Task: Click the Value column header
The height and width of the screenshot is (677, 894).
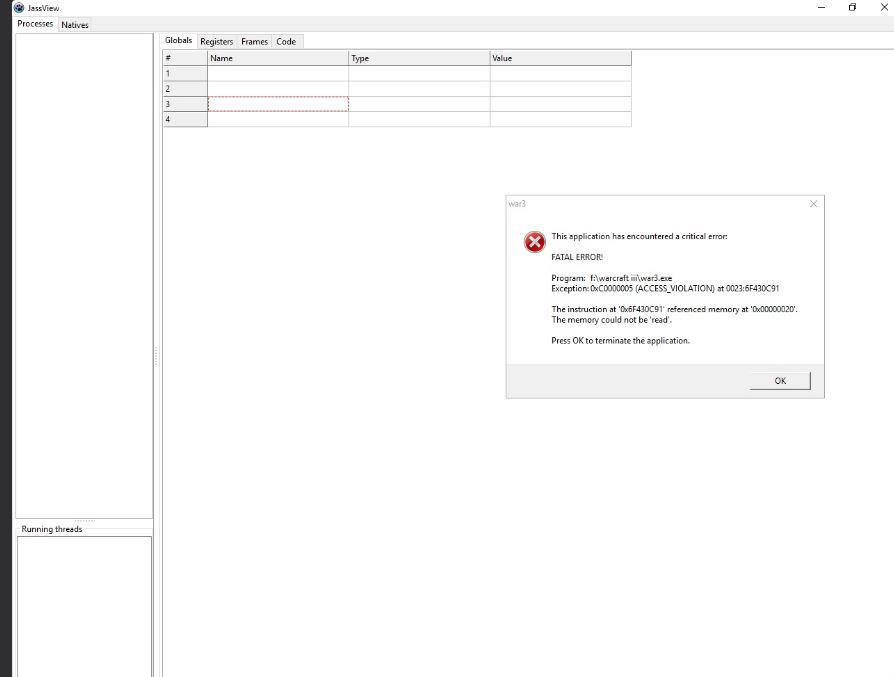Action: [x=560, y=58]
